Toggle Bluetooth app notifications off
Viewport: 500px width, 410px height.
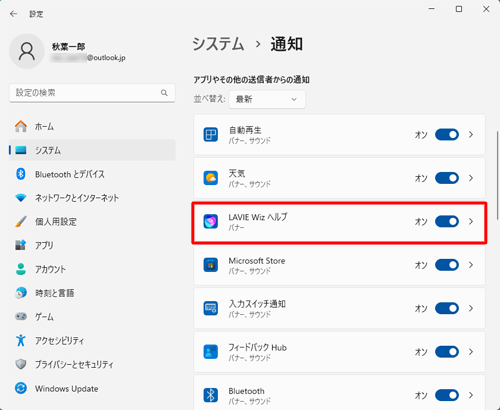(x=447, y=395)
